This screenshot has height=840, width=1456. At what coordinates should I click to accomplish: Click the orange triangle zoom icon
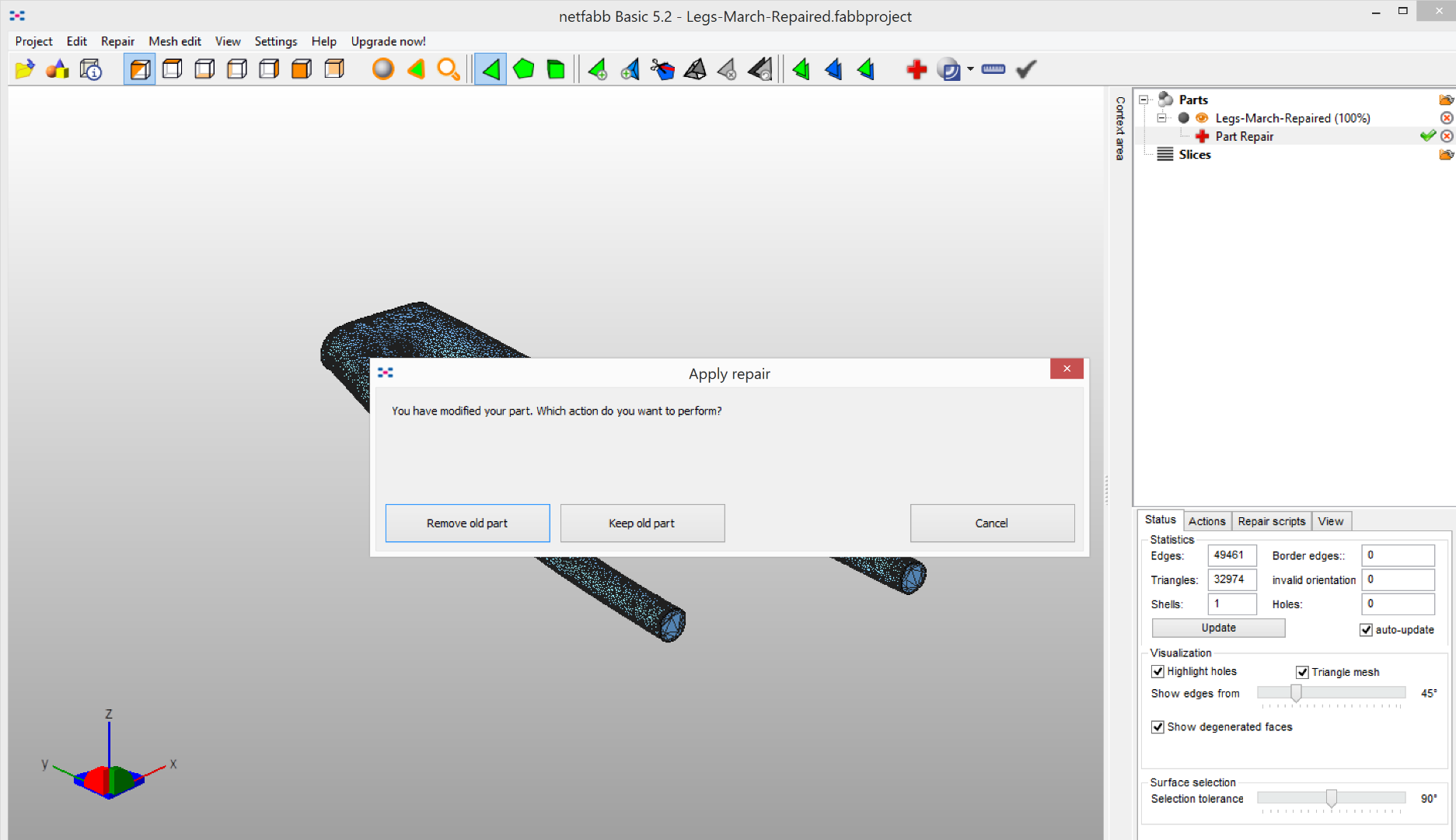(x=416, y=69)
